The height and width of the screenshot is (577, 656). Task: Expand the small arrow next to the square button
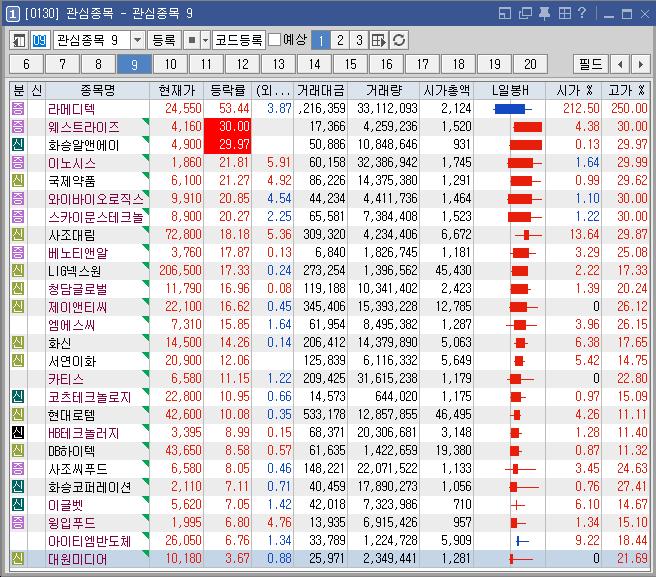tap(205, 41)
